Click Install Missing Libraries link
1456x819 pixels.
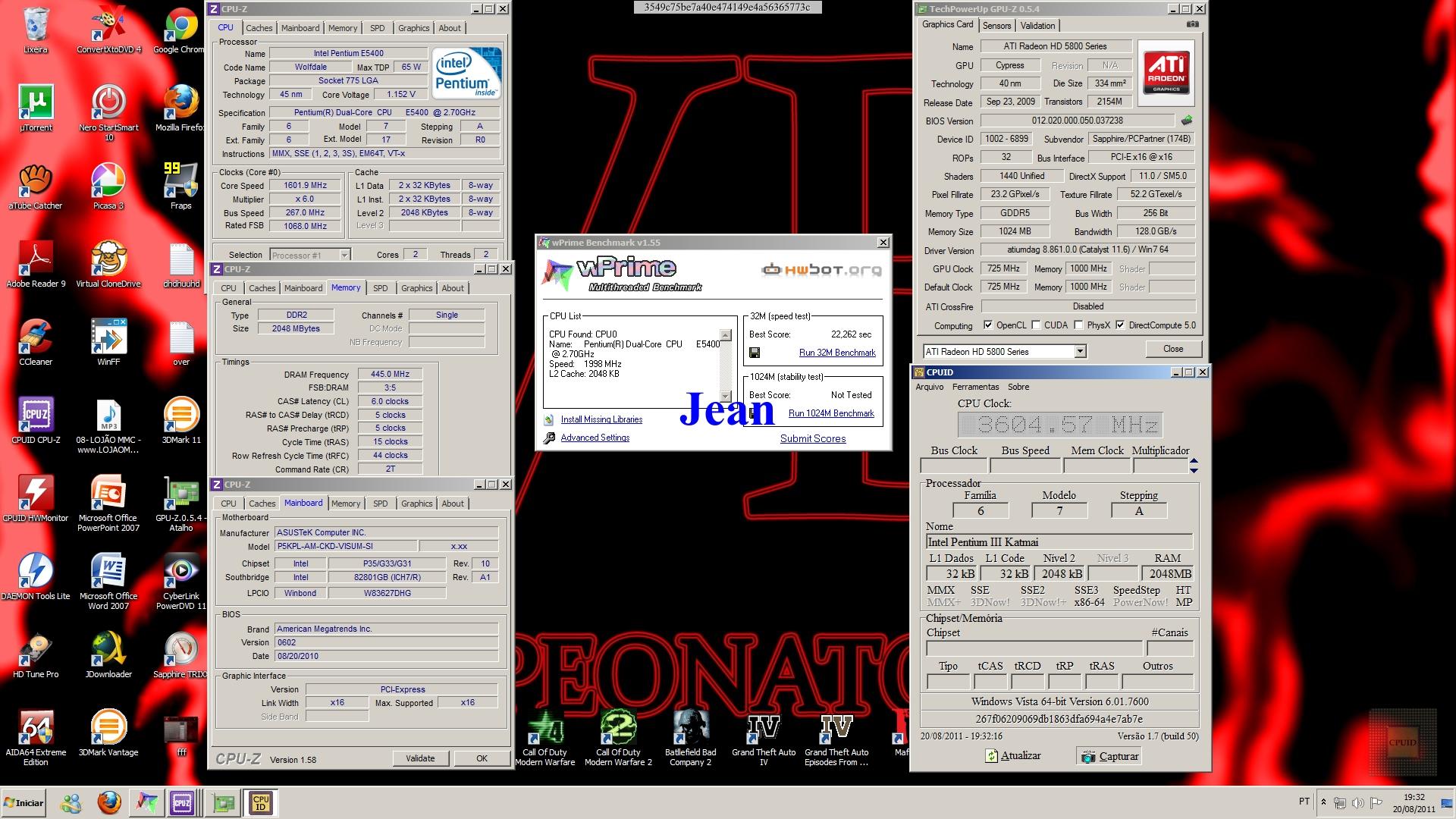point(601,419)
